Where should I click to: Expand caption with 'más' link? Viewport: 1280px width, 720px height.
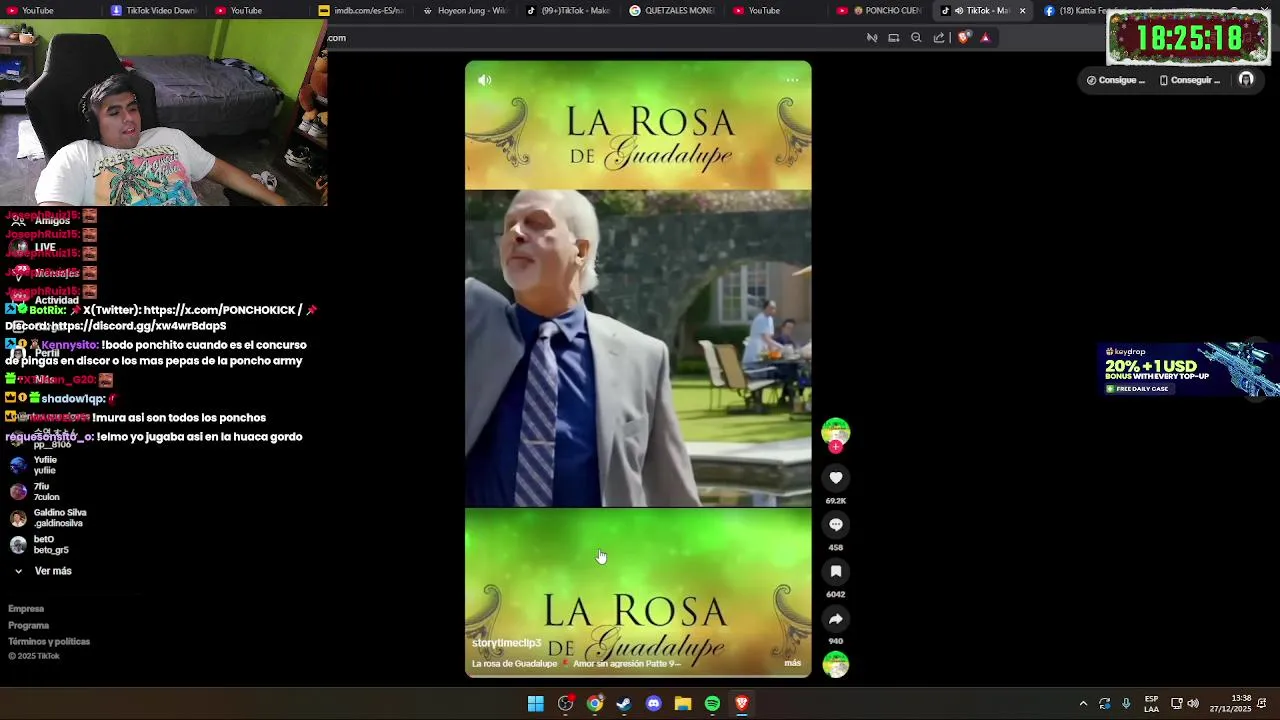coord(792,663)
